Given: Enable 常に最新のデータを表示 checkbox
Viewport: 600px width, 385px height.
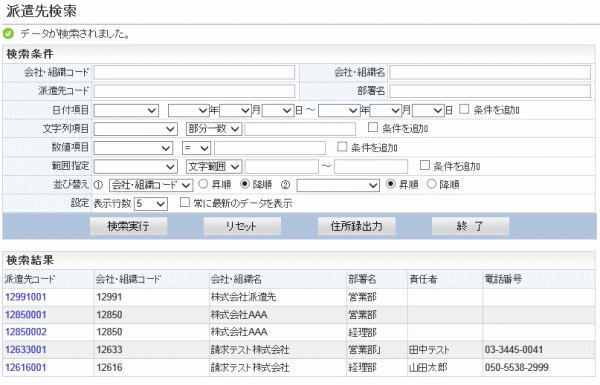Looking at the screenshot, I should click(x=185, y=202).
